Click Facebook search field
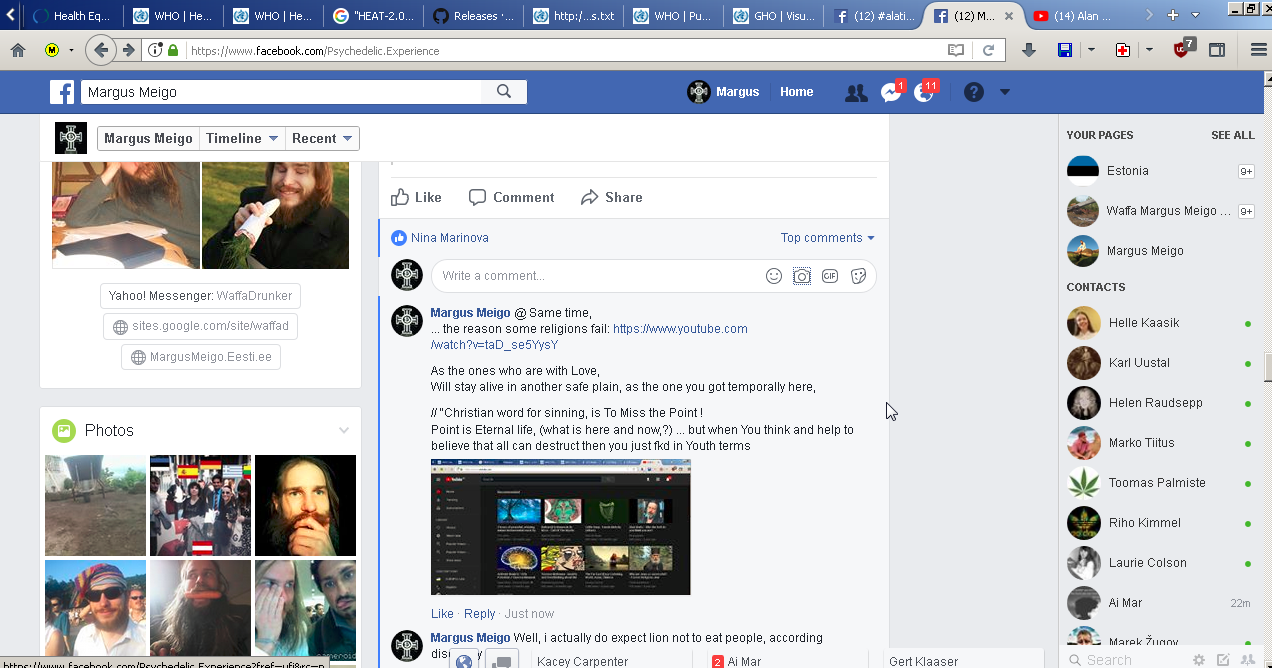The image size is (1272, 668). pyautogui.click(x=281, y=92)
